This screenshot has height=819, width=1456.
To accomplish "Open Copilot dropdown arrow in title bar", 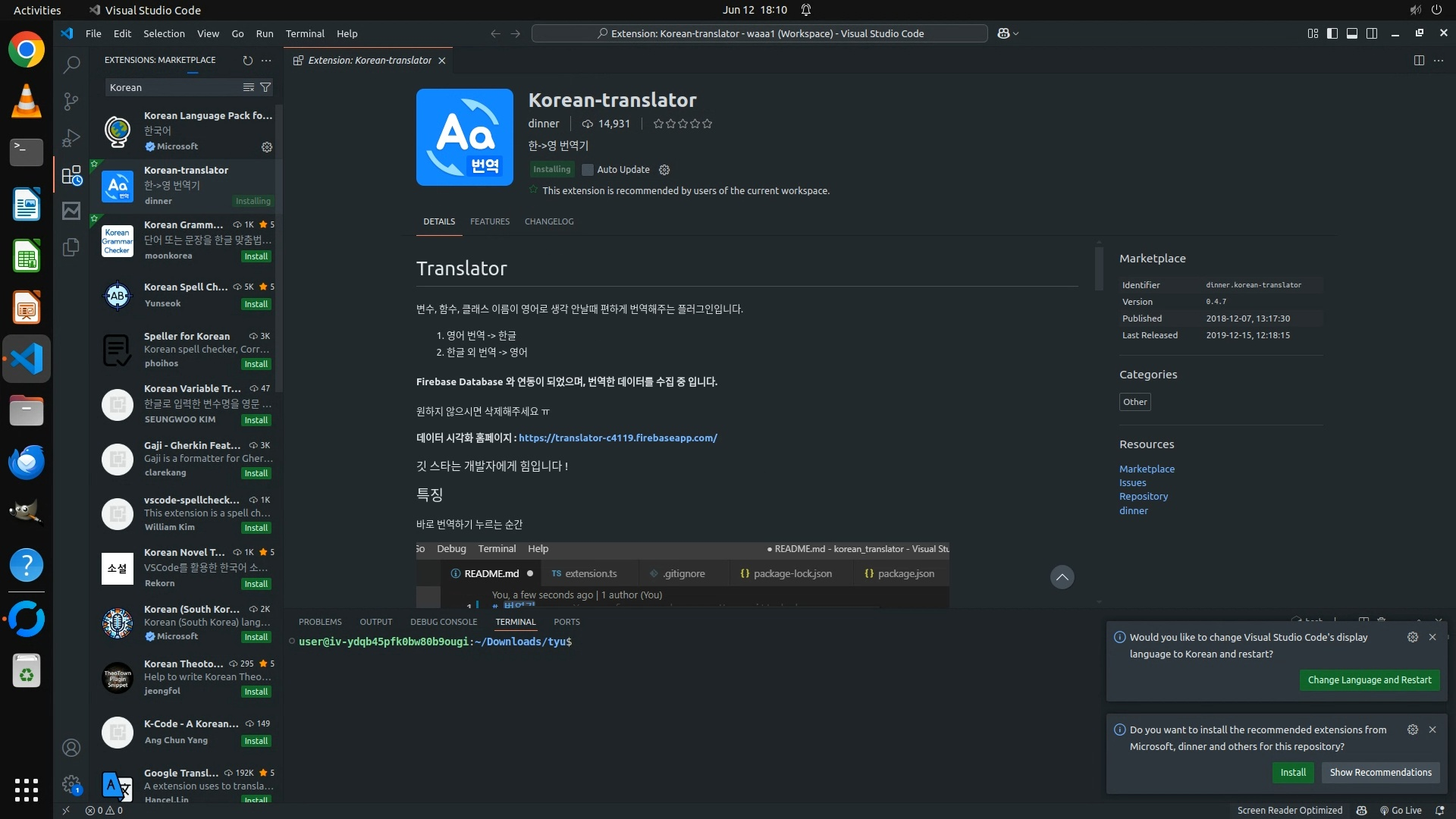I will (x=1016, y=33).
